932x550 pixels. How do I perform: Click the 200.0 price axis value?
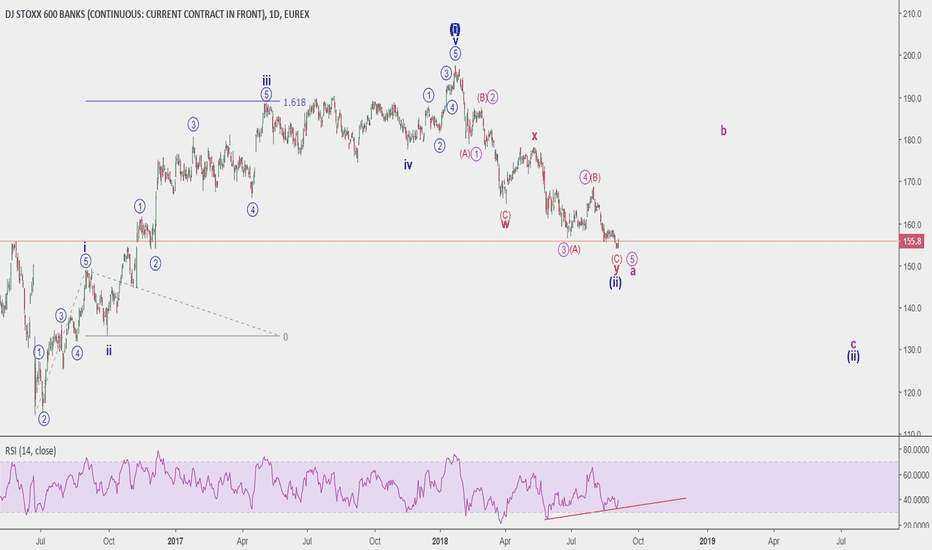pos(912,56)
